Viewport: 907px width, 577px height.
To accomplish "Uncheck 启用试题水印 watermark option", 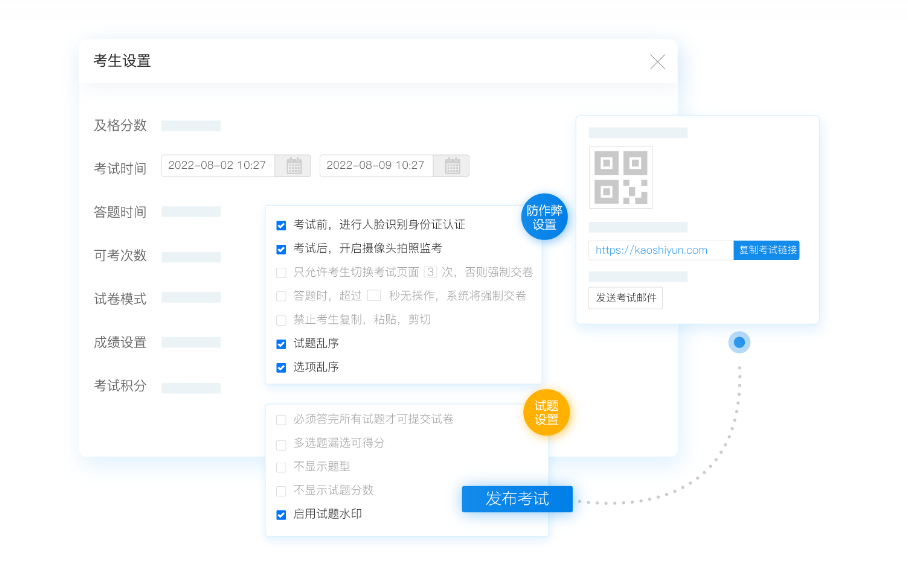I will pos(281,515).
